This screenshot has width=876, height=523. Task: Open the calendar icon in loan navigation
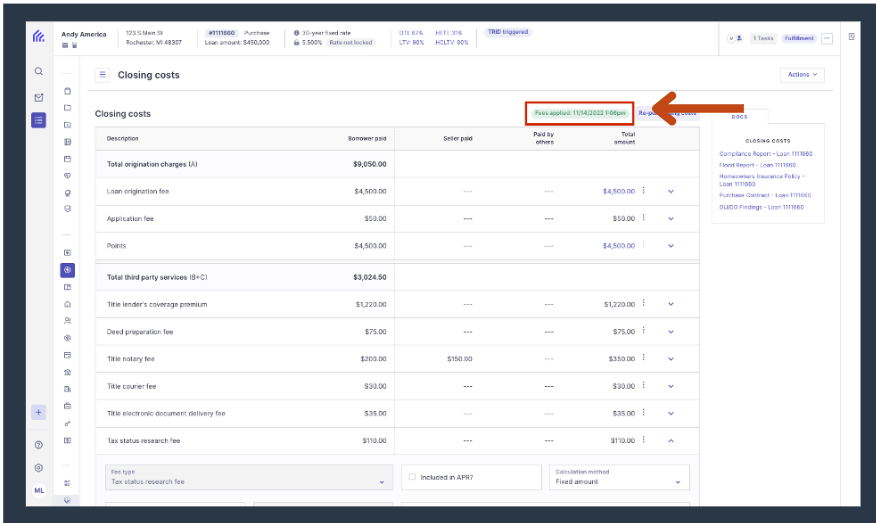68,159
